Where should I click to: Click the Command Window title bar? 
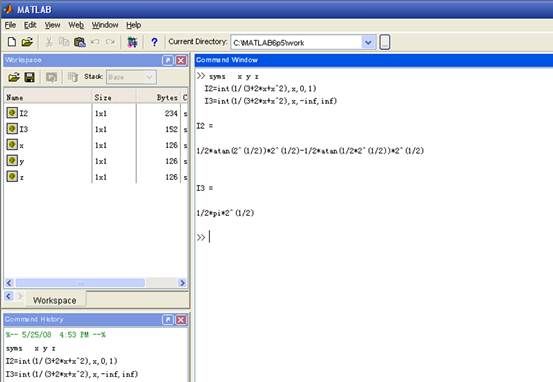[x=374, y=60]
